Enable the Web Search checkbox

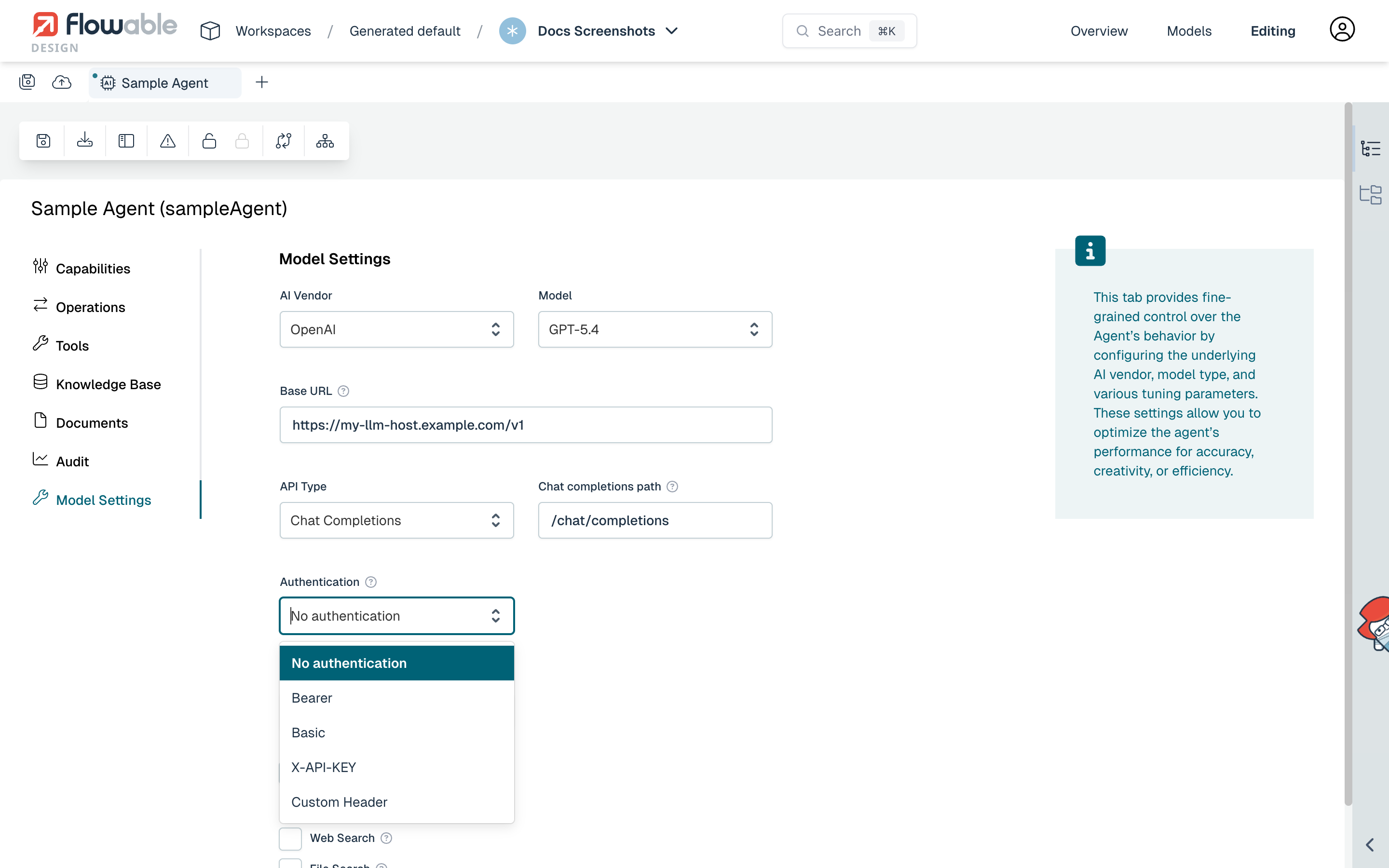[290, 838]
